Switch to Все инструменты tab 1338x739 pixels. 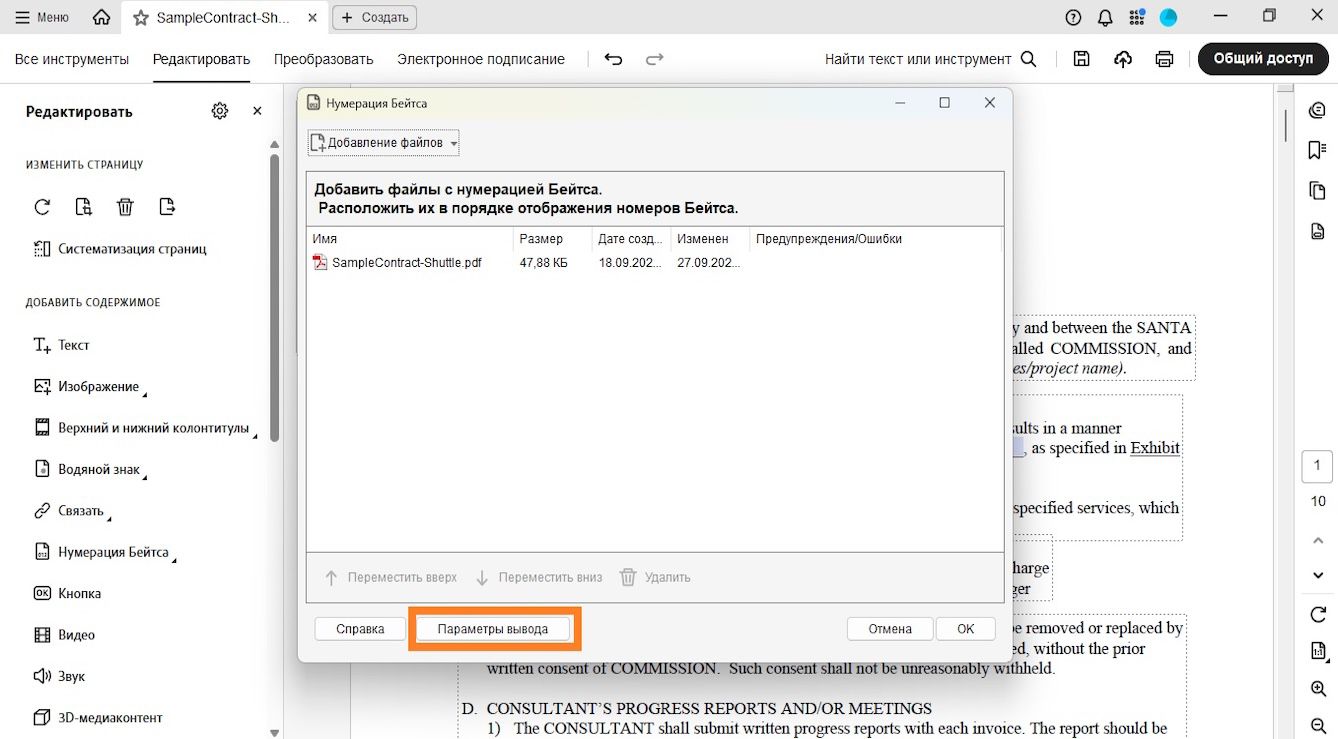72,59
